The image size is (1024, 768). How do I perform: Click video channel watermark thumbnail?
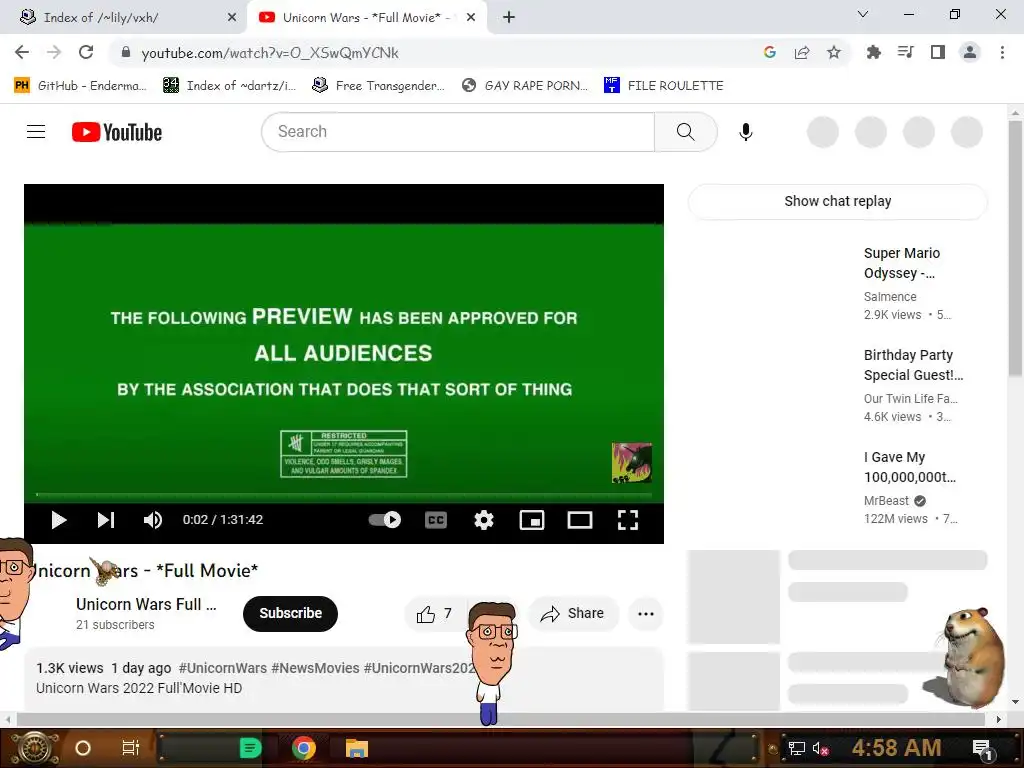pos(632,462)
